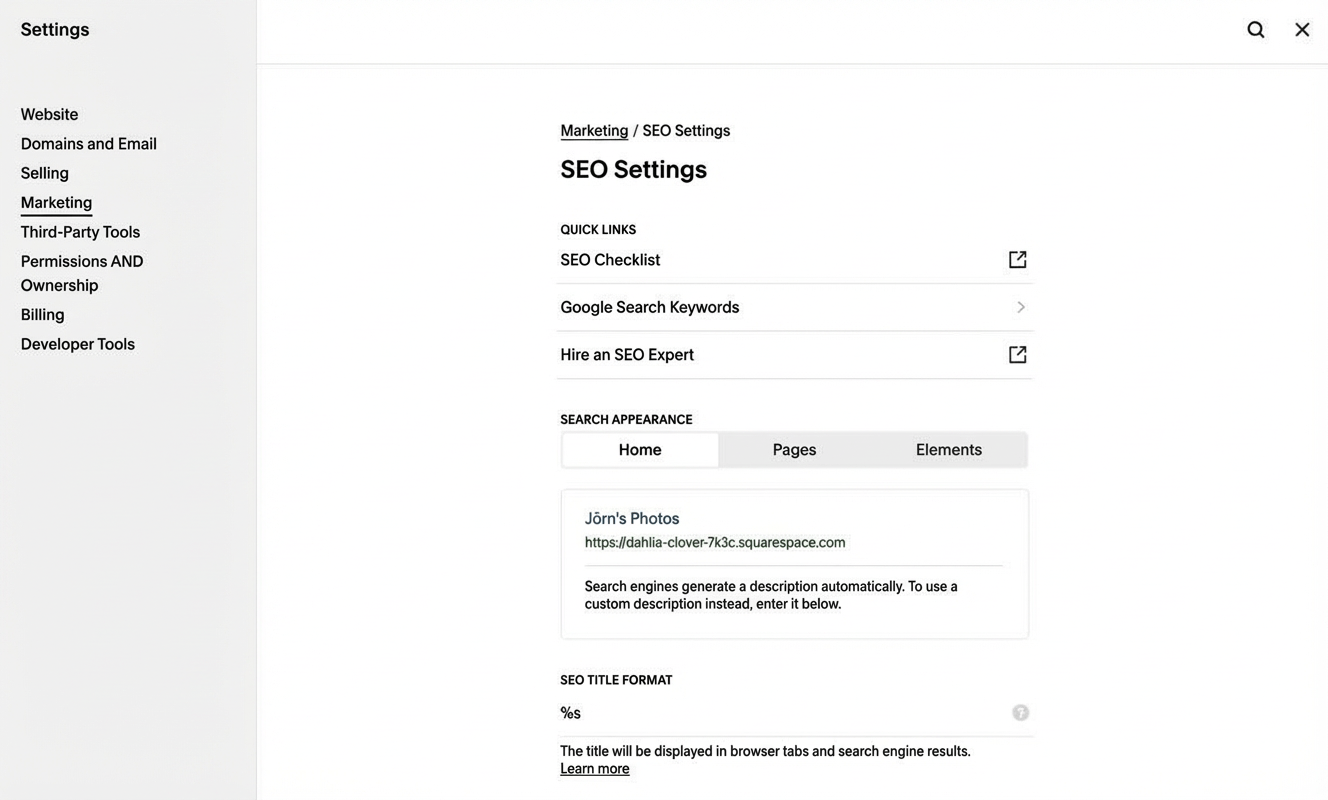Open Permissions AND Ownership settings

coord(82,270)
